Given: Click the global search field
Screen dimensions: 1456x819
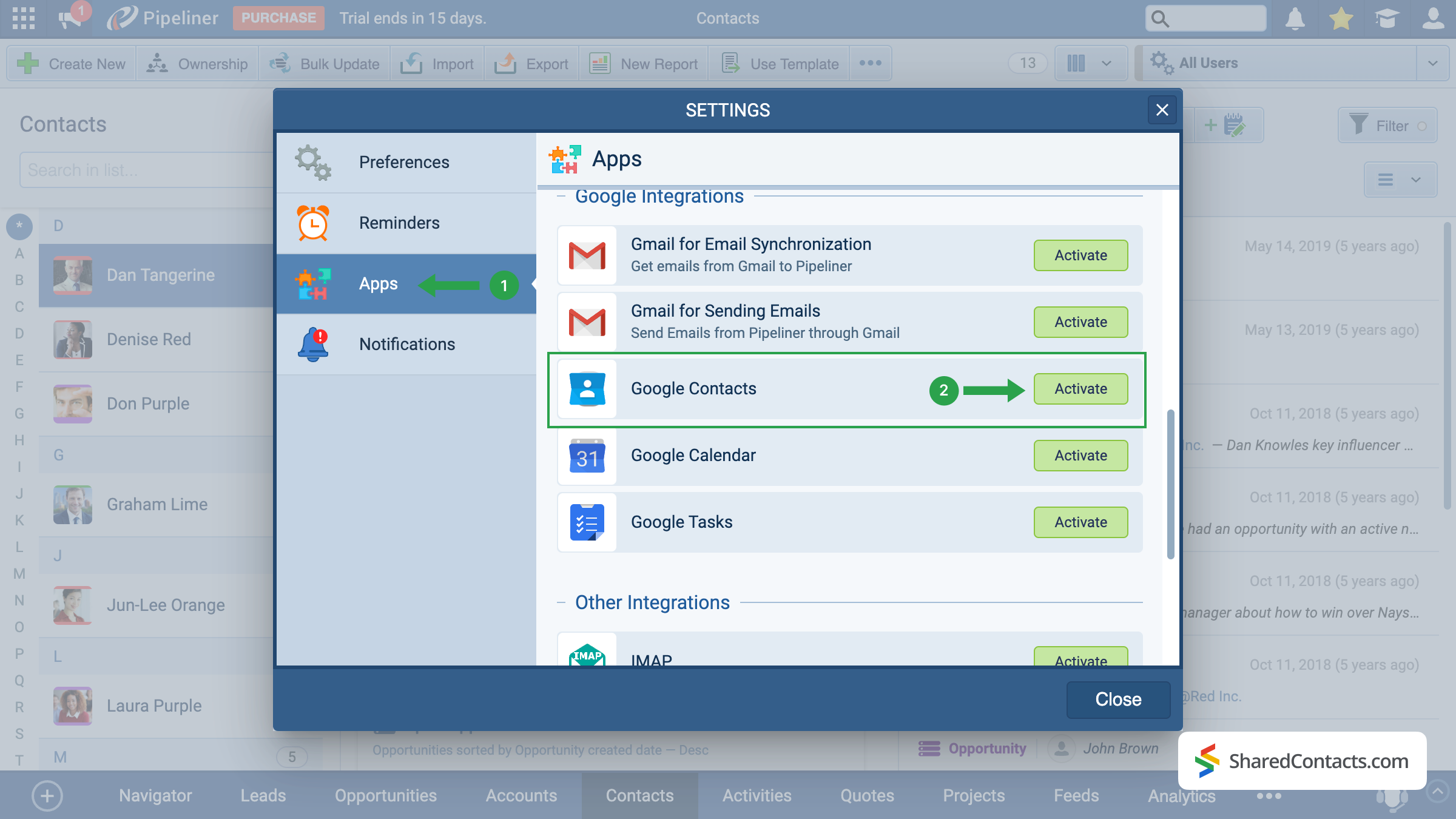Looking at the screenshot, I should (1205, 18).
